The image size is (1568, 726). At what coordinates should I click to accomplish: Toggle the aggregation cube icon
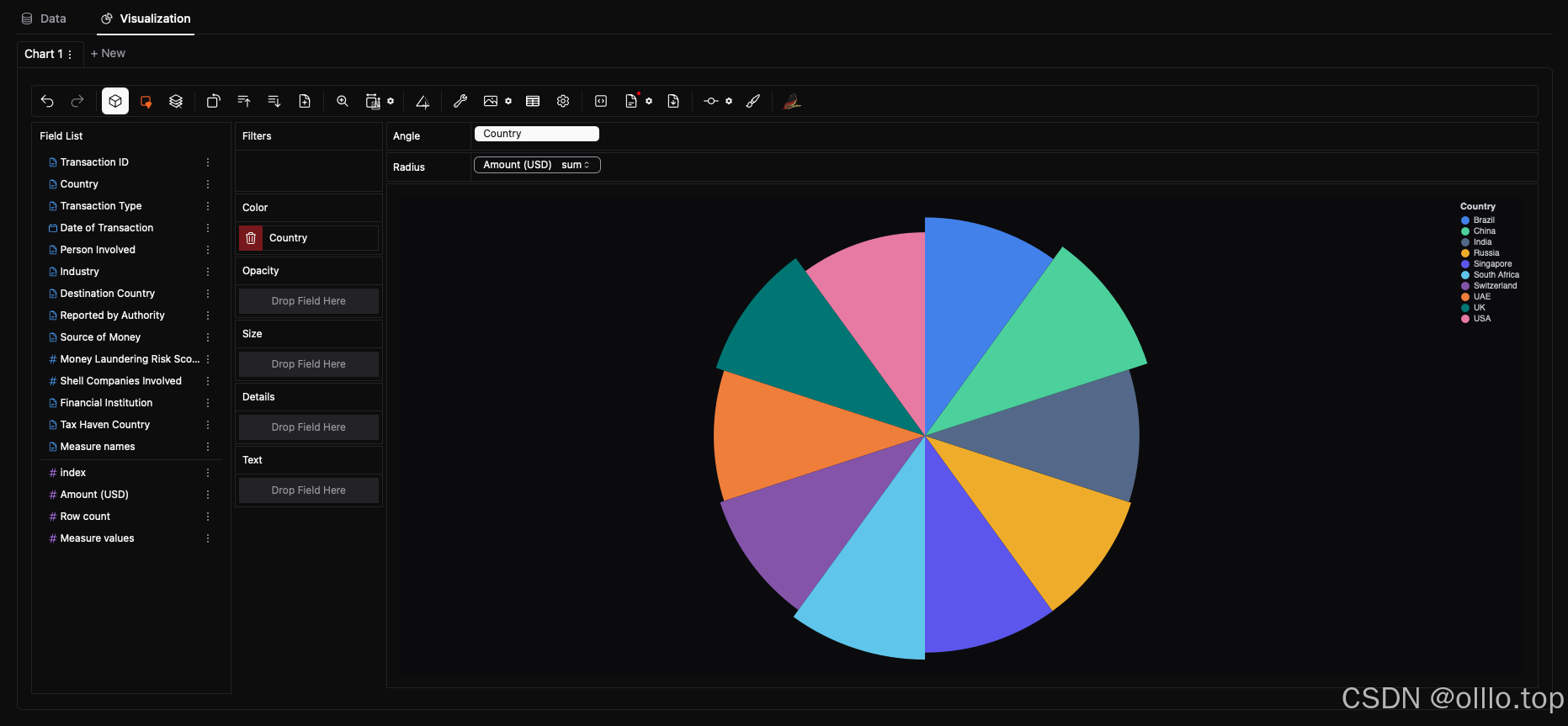[115, 101]
